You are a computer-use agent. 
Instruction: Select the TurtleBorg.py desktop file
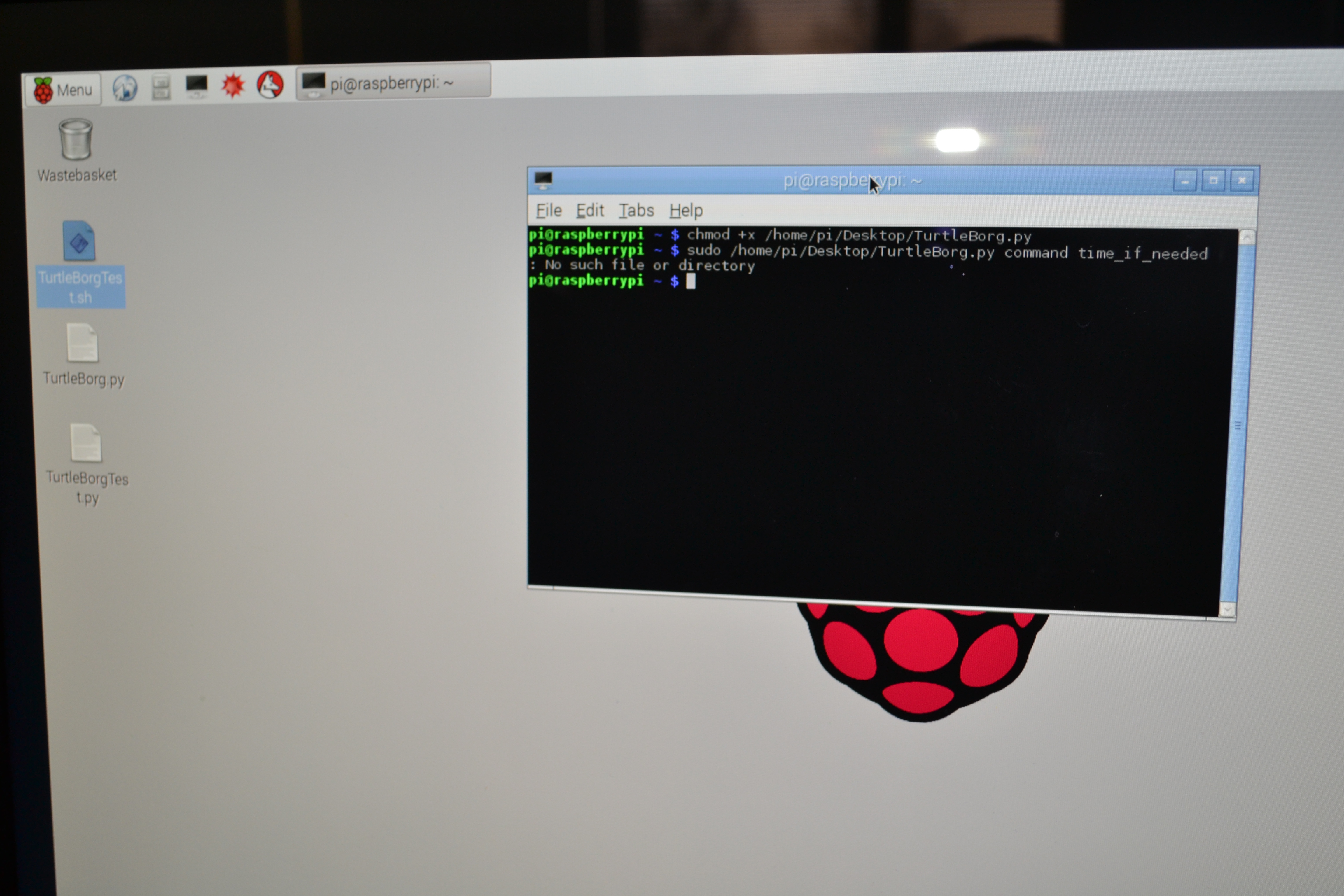pos(83,343)
